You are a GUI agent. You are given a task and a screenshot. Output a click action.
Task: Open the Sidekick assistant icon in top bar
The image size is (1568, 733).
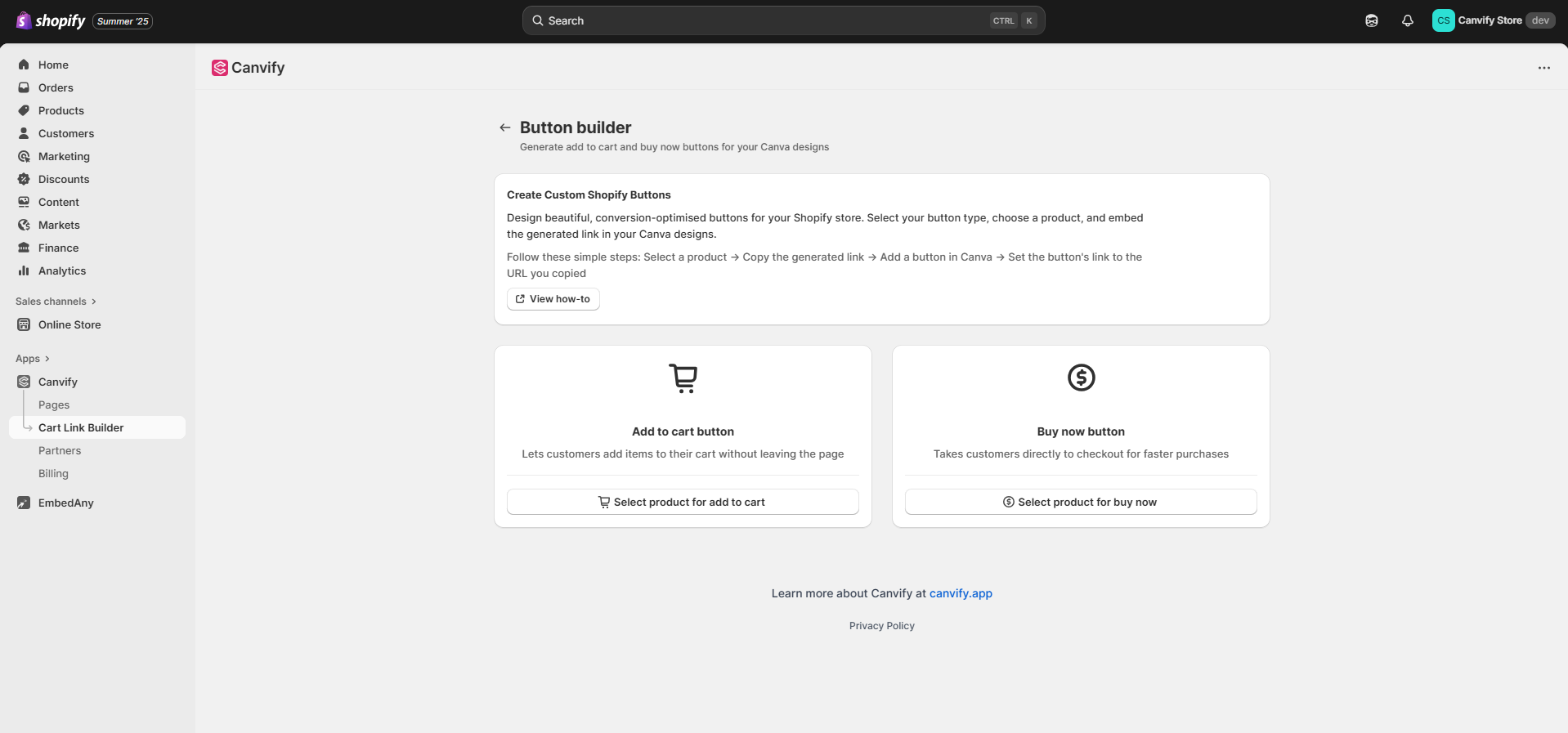pos(1371,20)
